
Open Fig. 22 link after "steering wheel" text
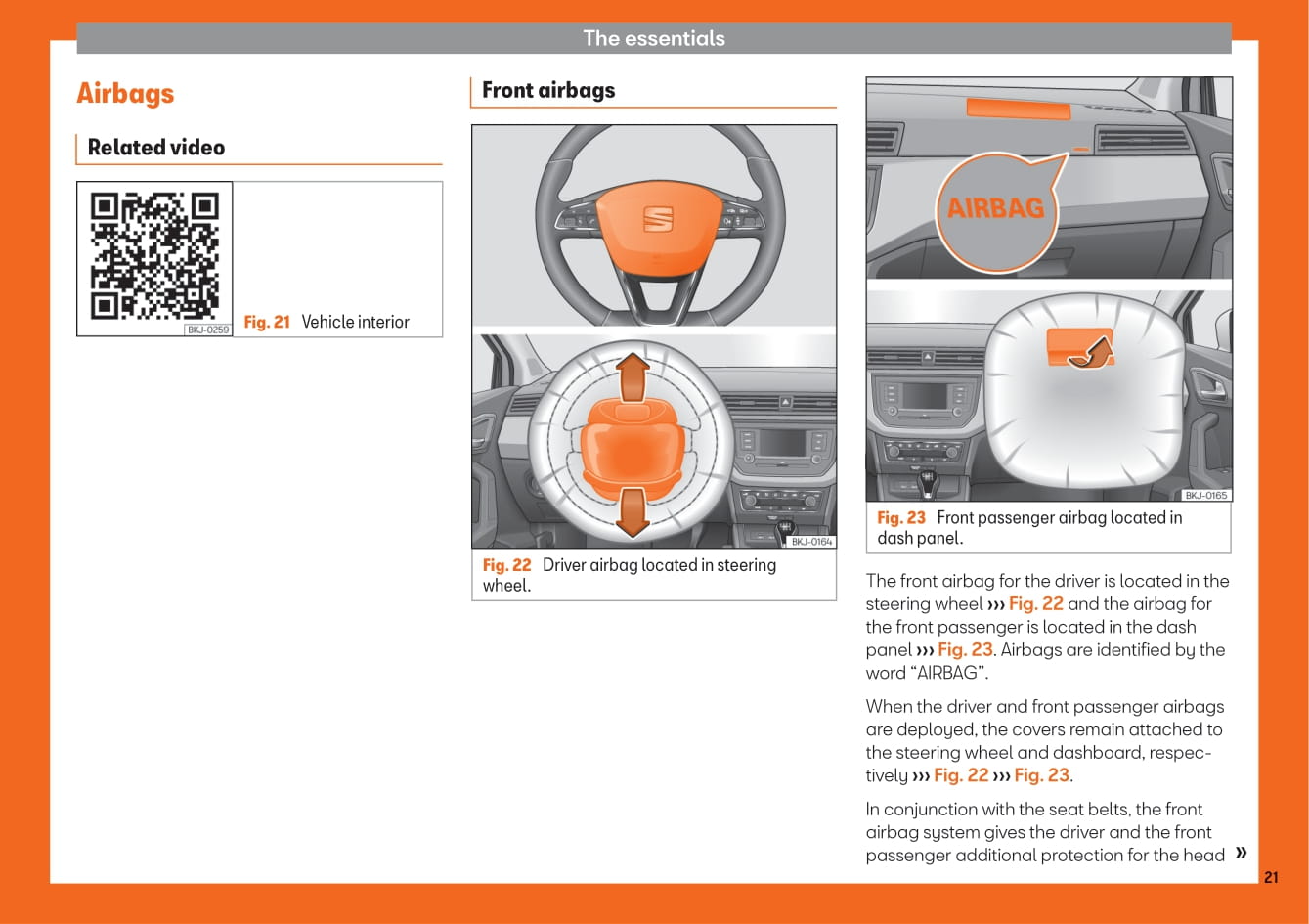(1035, 604)
